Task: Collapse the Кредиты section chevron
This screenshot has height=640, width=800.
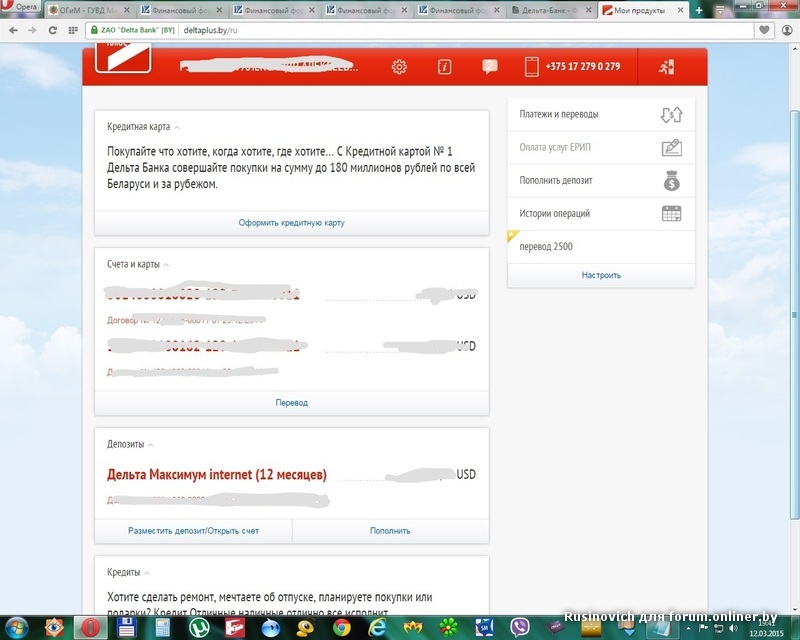Action: click(x=146, y=573)
